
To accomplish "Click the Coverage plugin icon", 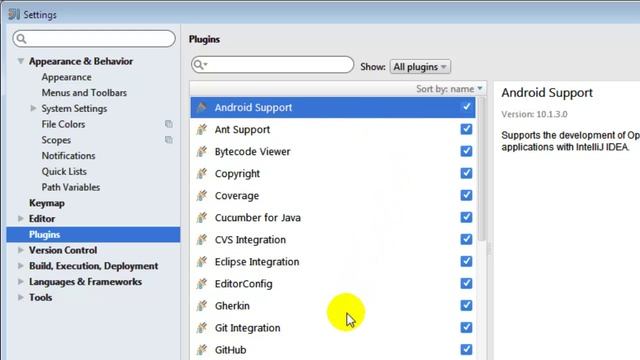I will pos(202,196).
